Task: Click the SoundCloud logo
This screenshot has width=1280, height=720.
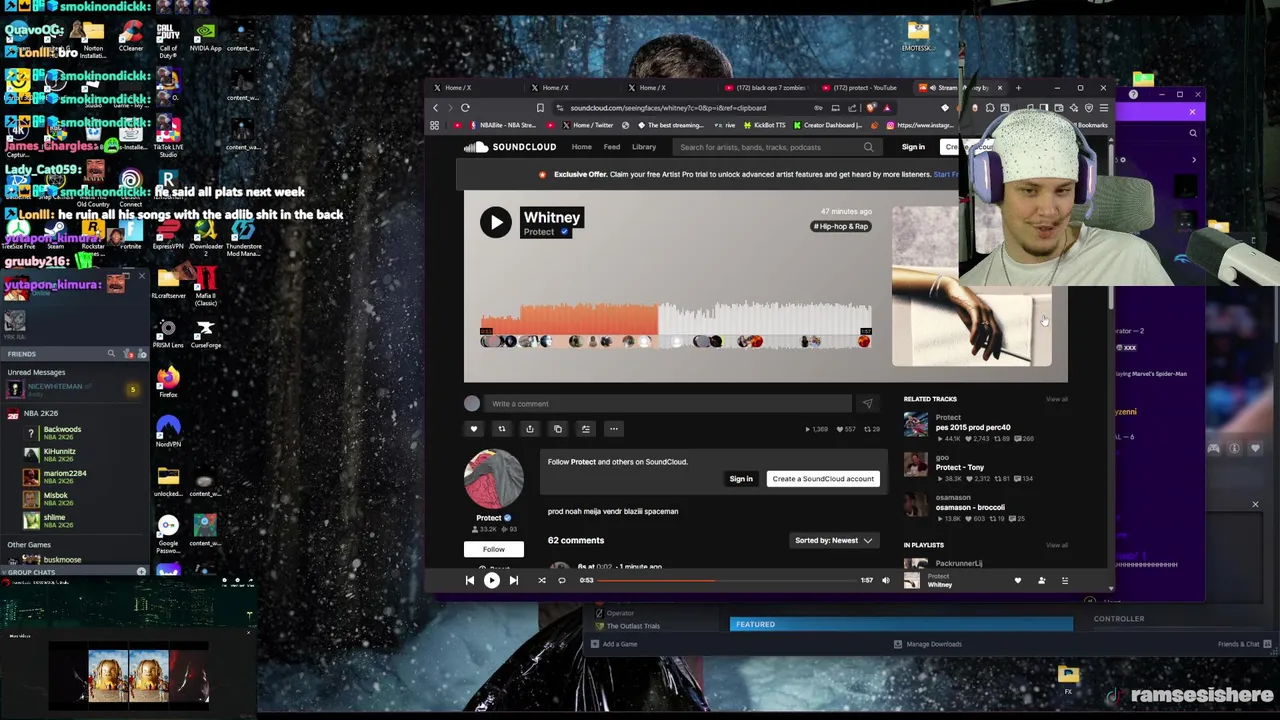Action: (x=510, y=147)
